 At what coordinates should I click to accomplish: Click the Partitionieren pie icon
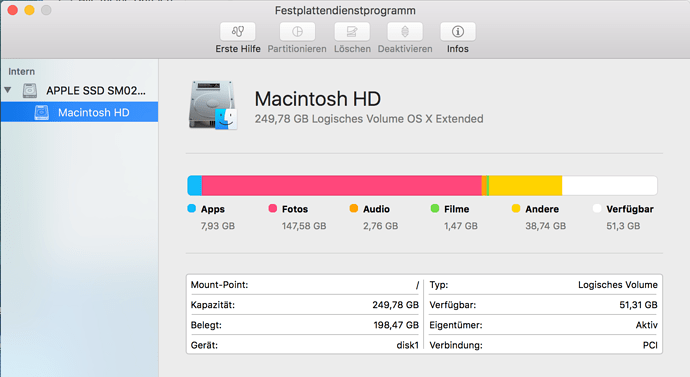(x=297, y=32)
